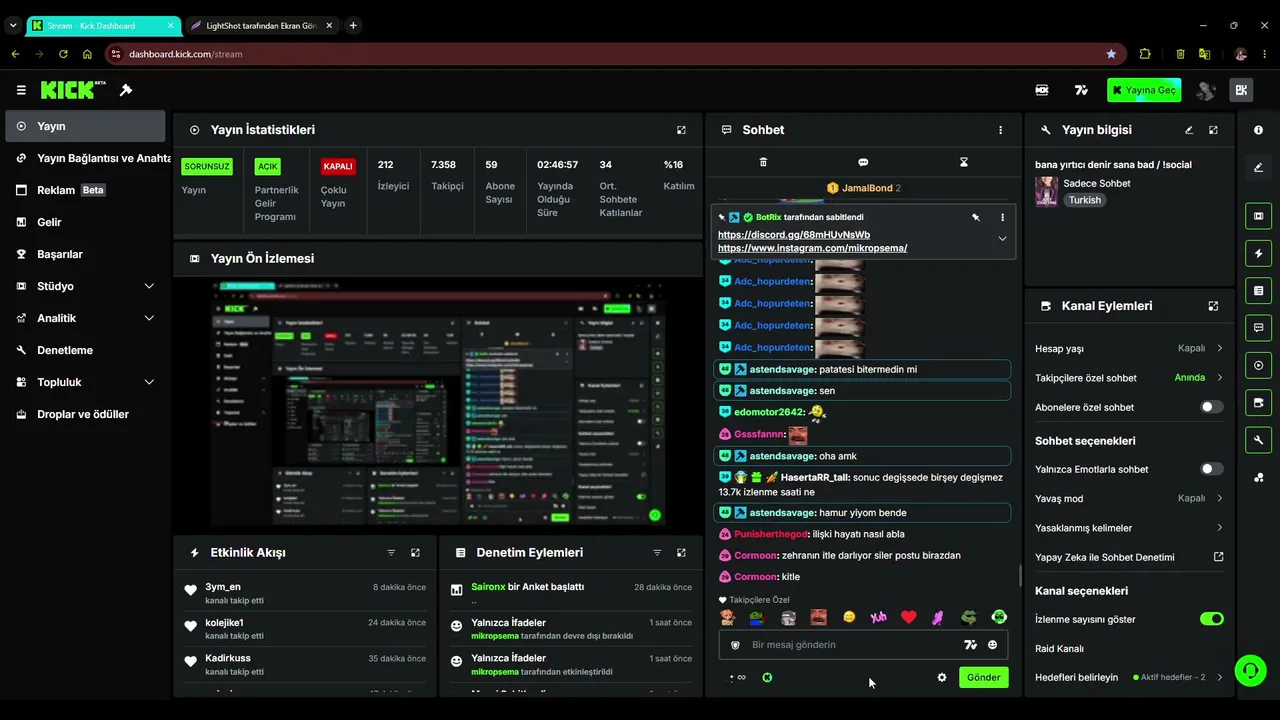Pop out the Kanal Eylemleri panel
This screenshot has width=1280, height=720.
(1213, 306)
